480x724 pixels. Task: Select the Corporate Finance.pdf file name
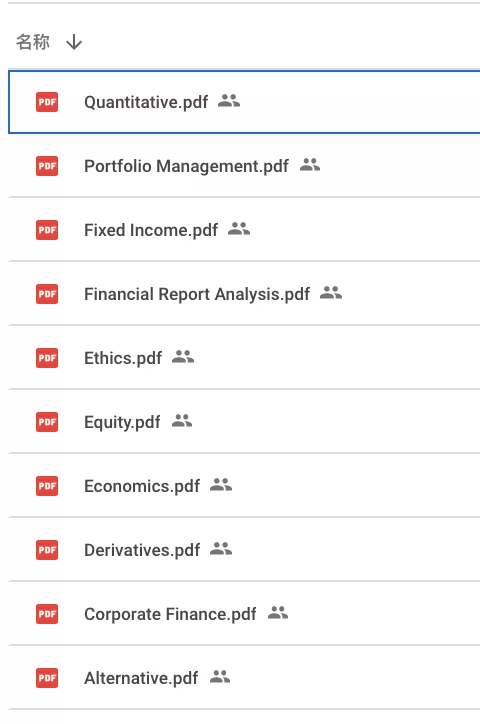[170, 614]
